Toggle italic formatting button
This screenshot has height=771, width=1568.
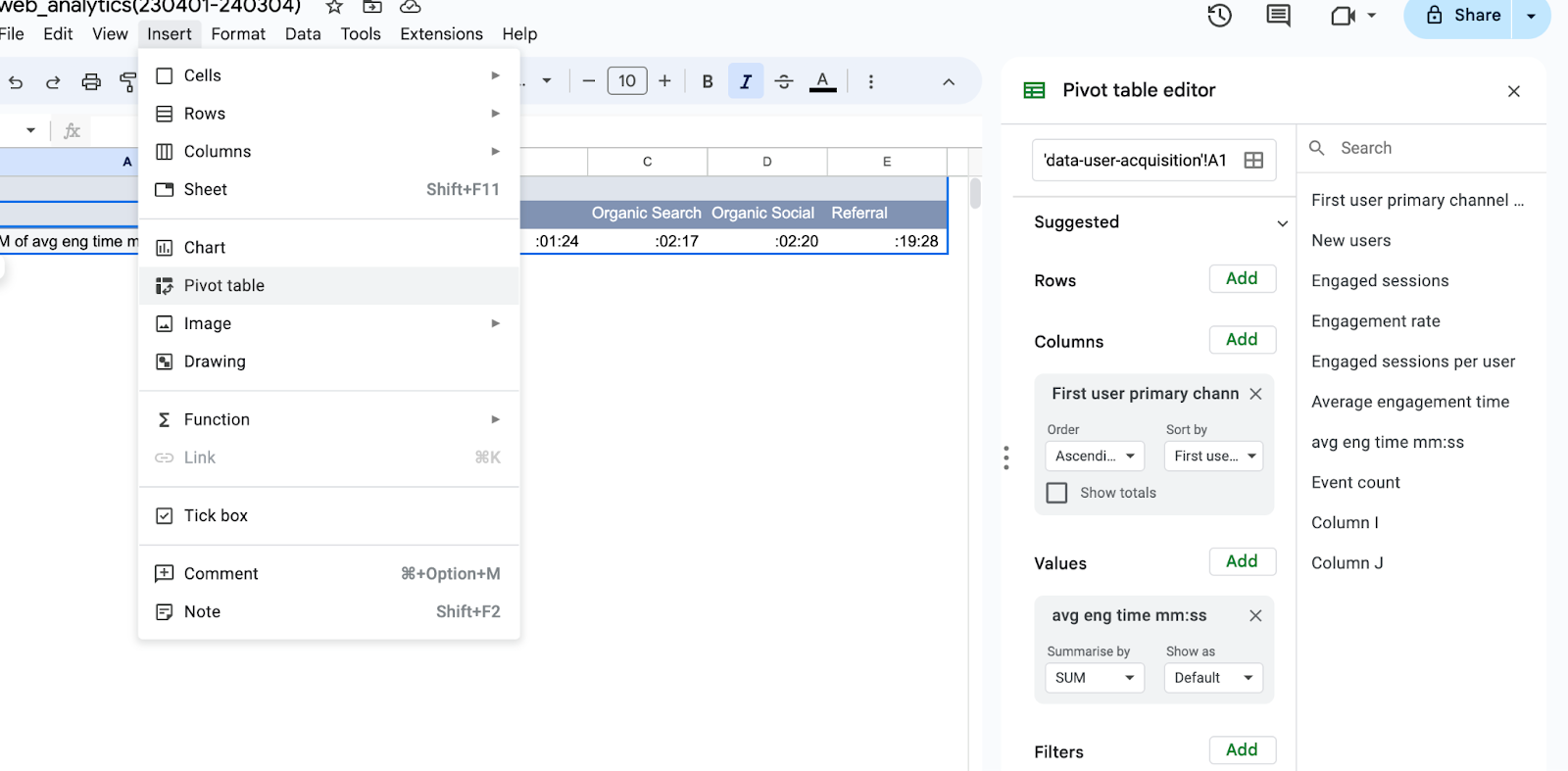point(746,82)
